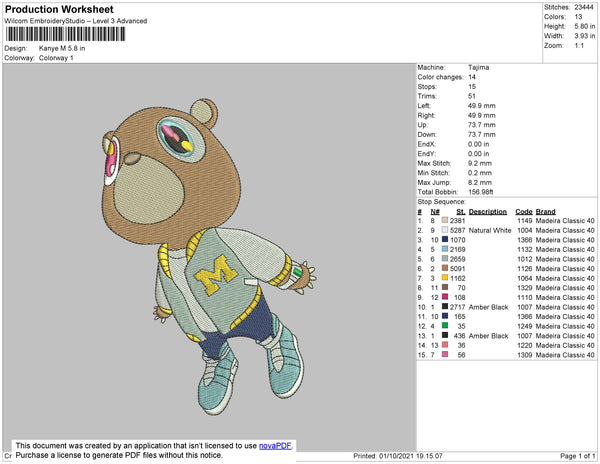600x464 pixels.
Task: Click the Min Stitch value 0.2 mm
Action: coord(479,173)
